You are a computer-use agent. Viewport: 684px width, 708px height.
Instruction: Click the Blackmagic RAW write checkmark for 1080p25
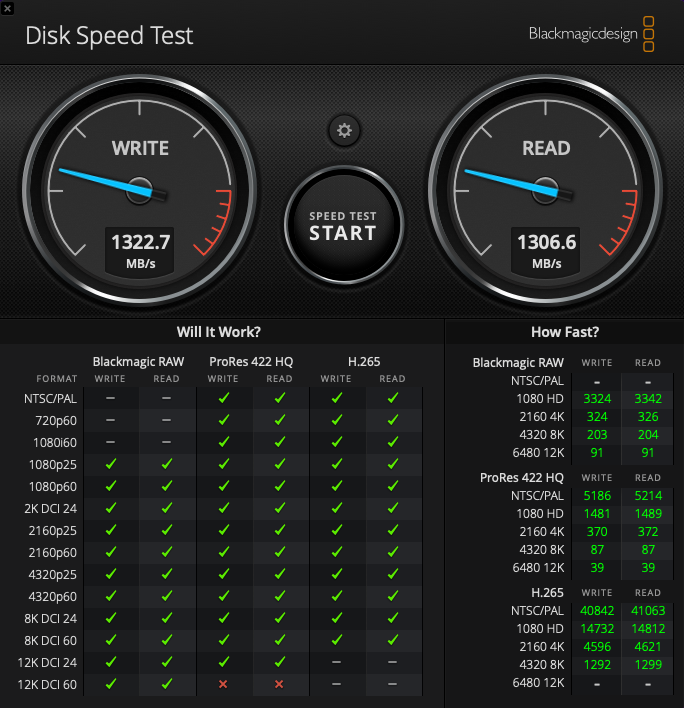pos(111,464)
